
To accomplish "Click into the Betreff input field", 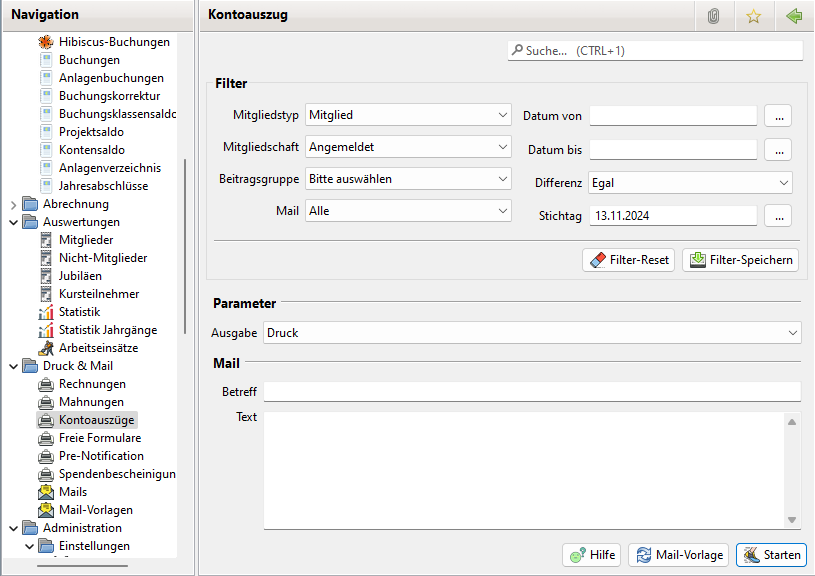I will [x=532, y=391].
